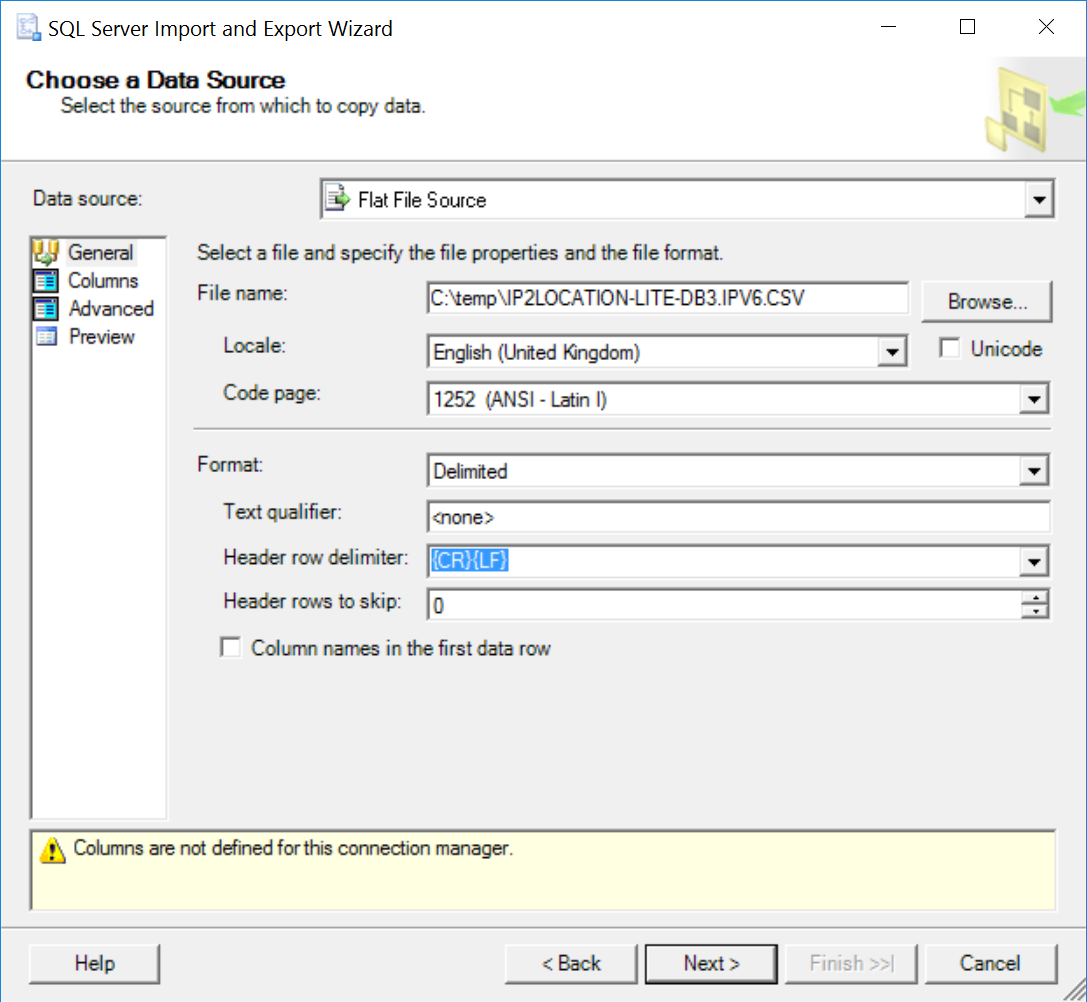Open Header row delimiter dropdown
Viewport: 1087px width, 1002px height.
[1034, 562]
